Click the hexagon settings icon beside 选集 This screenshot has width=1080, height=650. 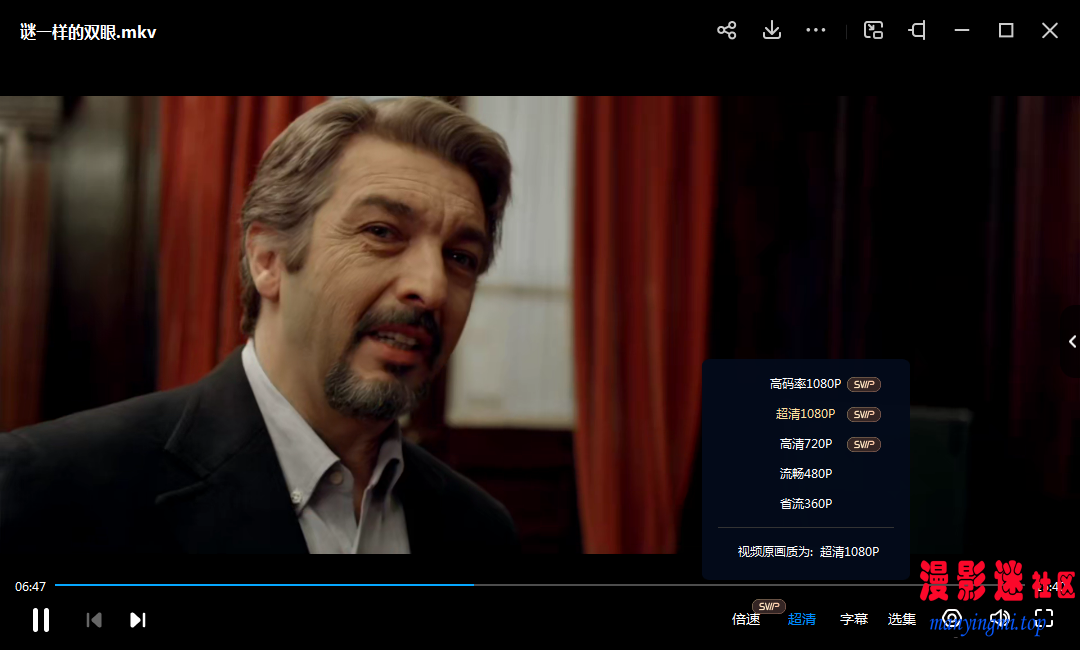click(952, 619)
